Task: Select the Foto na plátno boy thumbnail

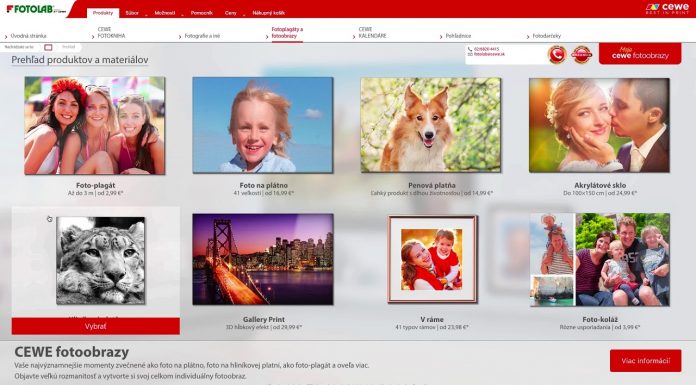Action: pyautogui.click(x=263, y=125)
